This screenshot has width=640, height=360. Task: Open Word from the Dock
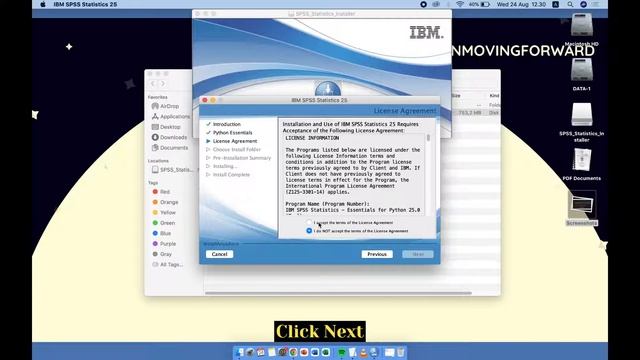315,352
